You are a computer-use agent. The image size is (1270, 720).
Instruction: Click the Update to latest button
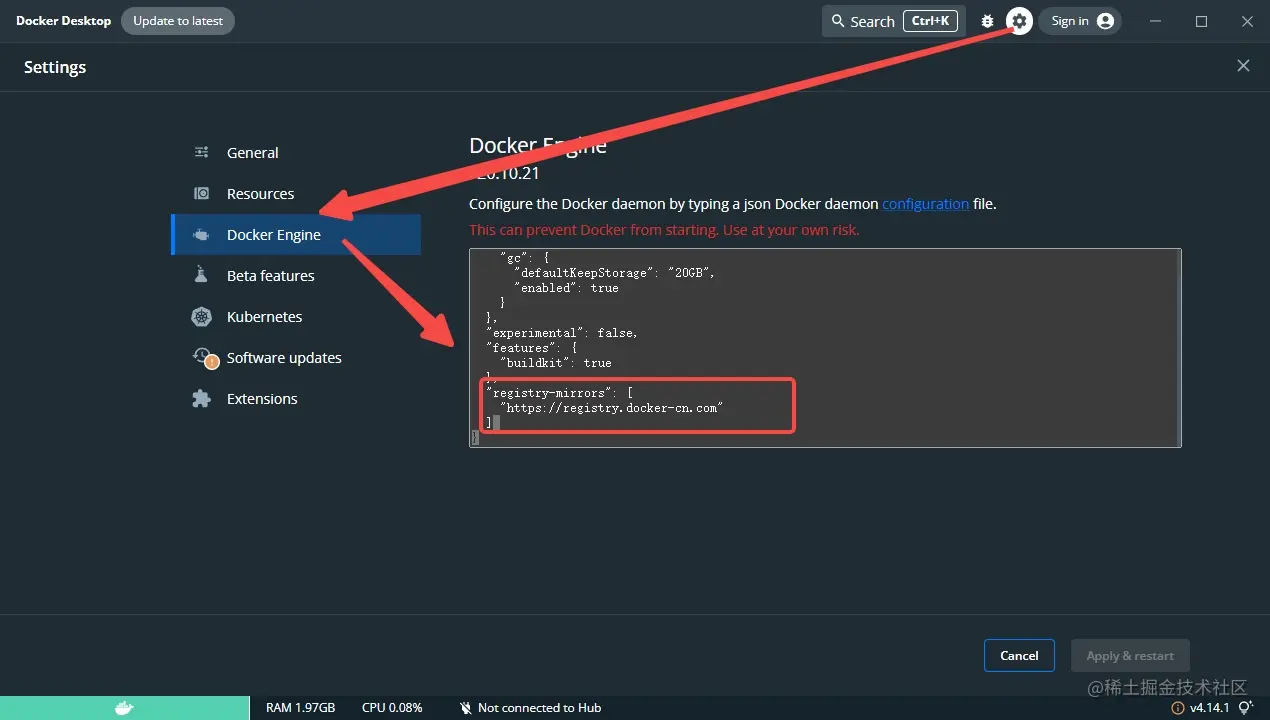coord(178,21)
